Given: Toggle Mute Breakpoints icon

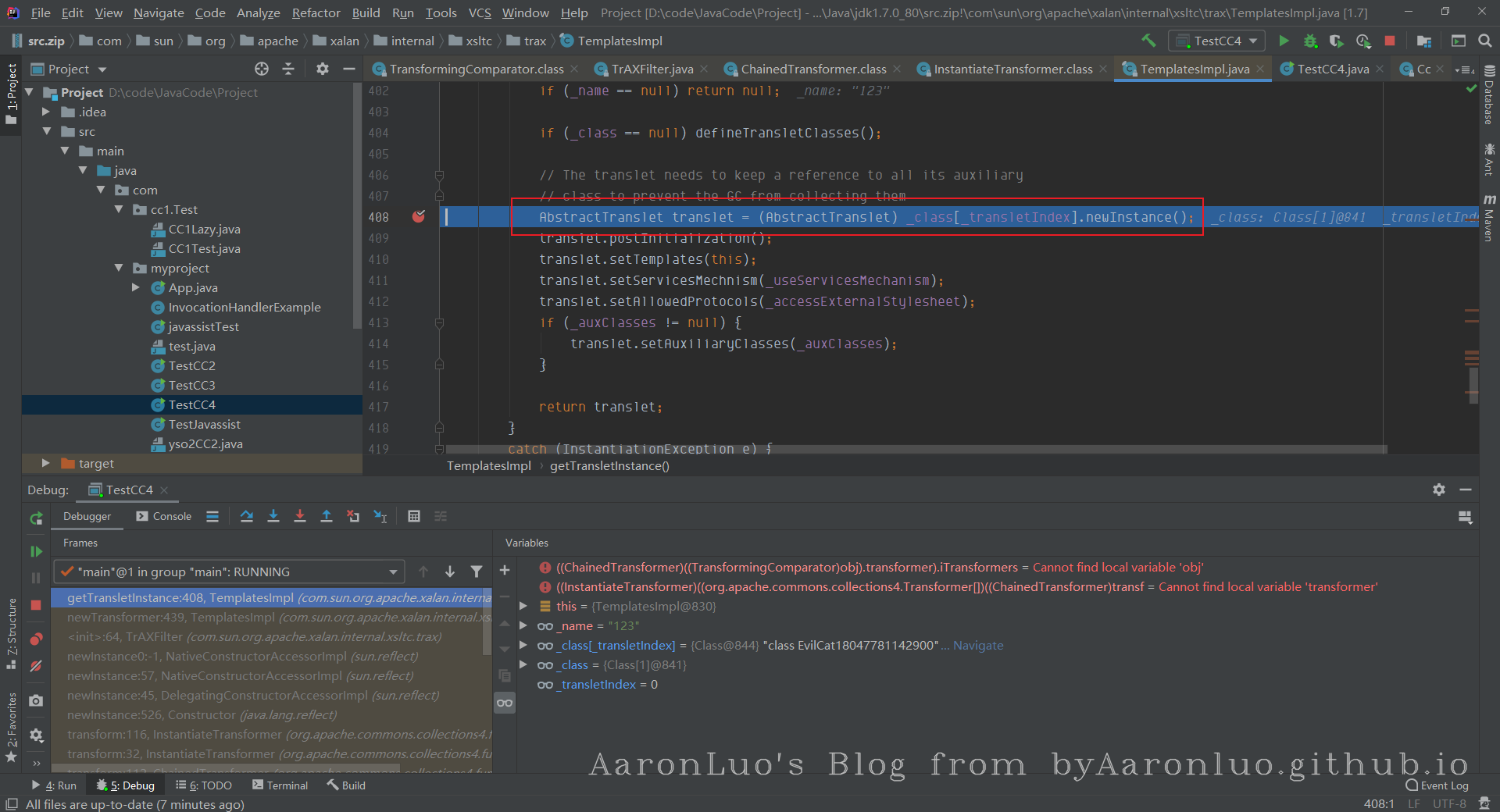Looking at the screenshot, I should pyautogui.click(x=36, y=666).
